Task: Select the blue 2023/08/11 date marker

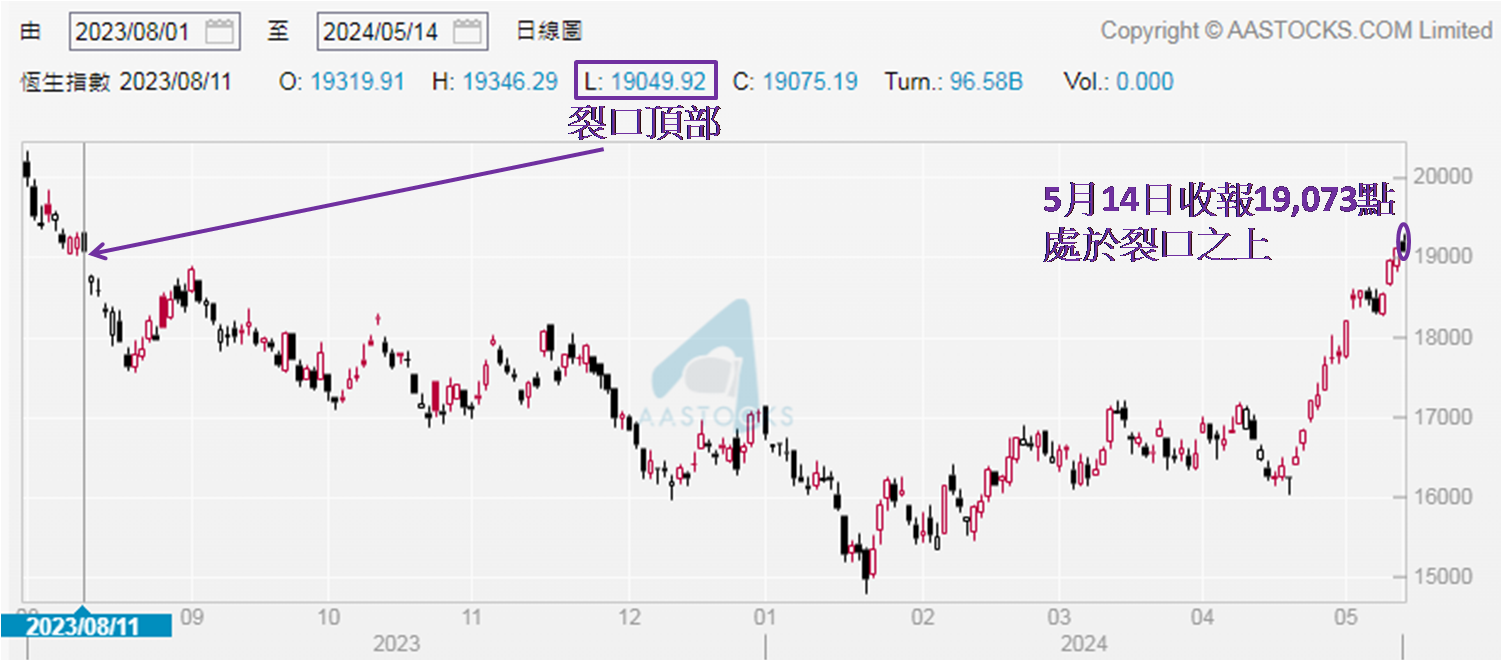Action: point(84,627)
